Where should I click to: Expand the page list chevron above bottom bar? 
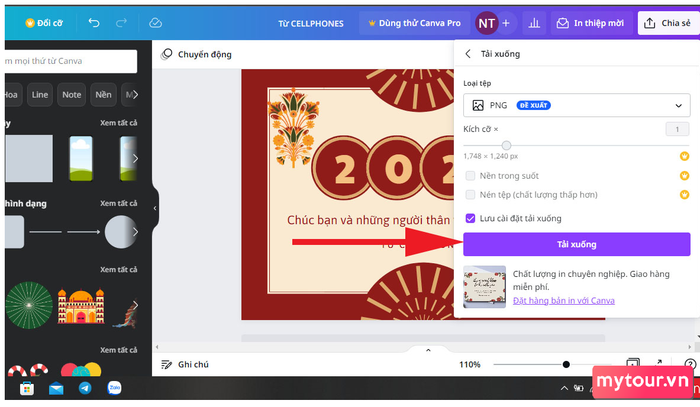point(428,350)
